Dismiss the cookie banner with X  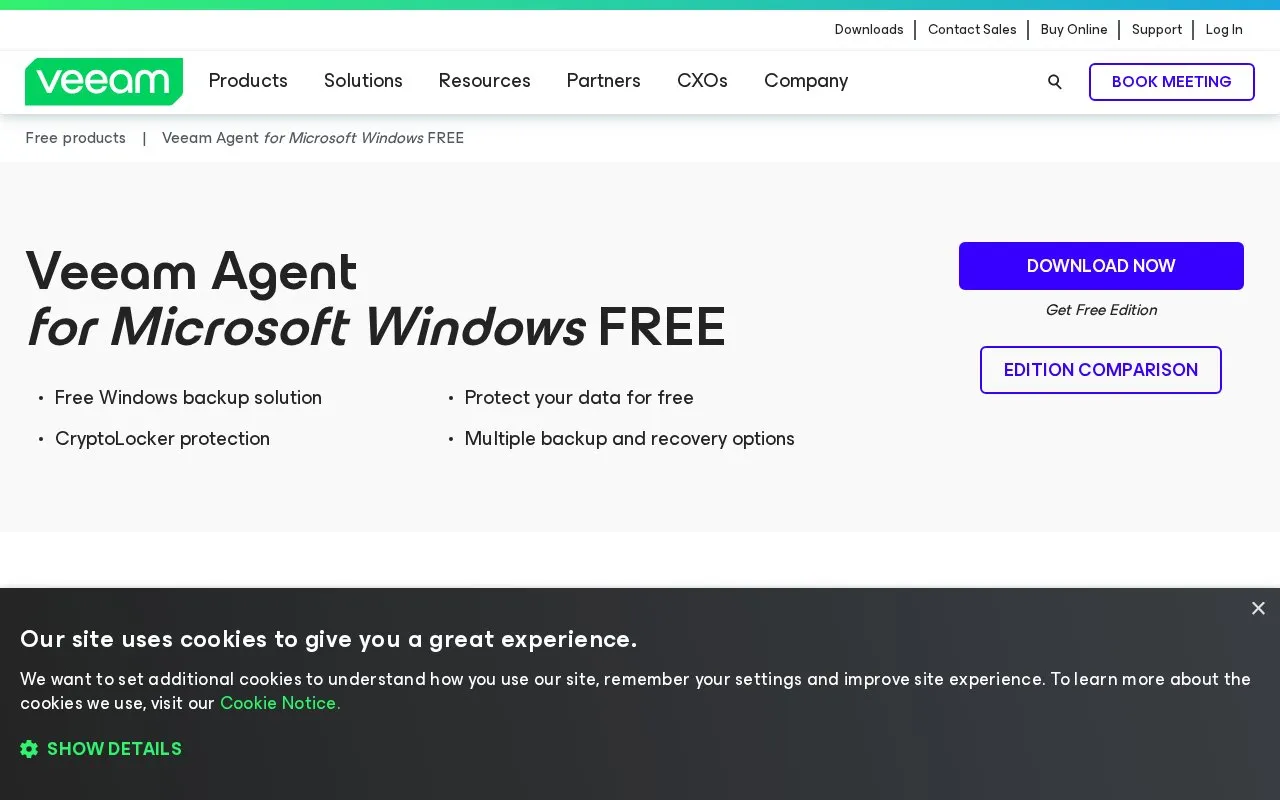[x=1258, y=608]
